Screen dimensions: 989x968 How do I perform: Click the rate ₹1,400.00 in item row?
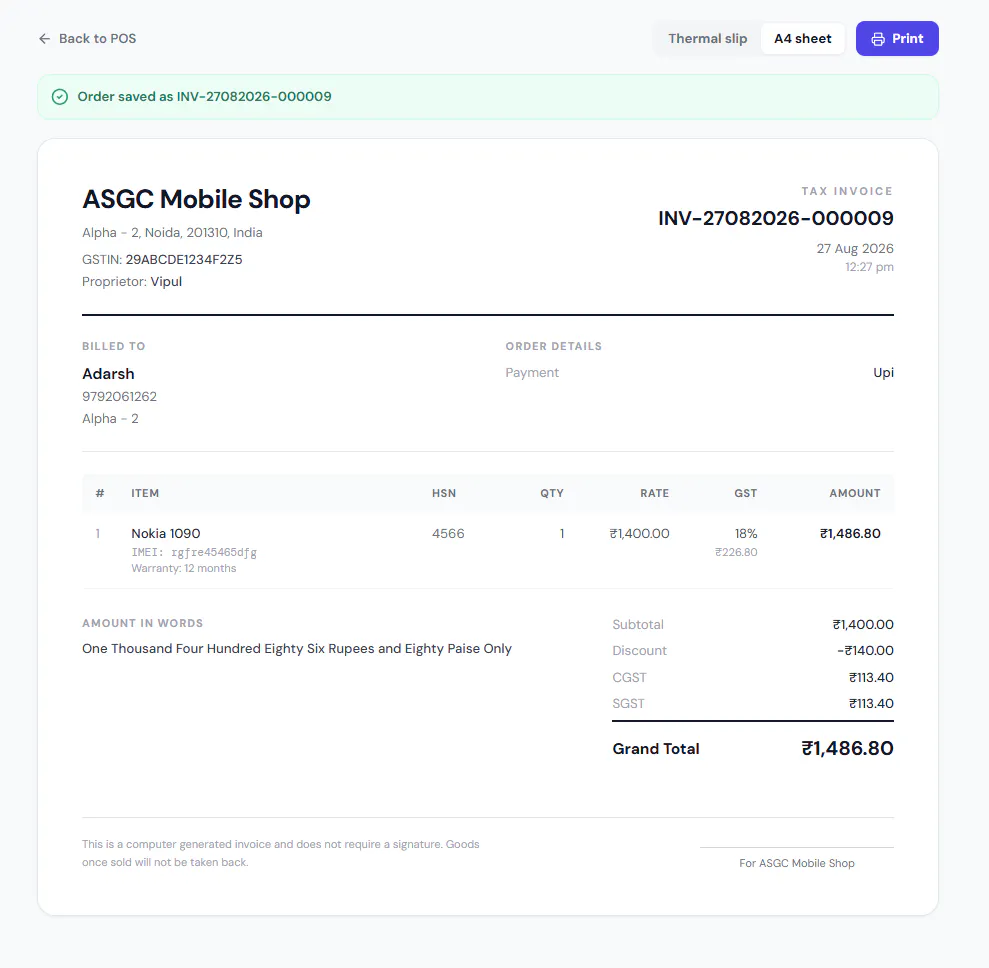tap(639, 534)
